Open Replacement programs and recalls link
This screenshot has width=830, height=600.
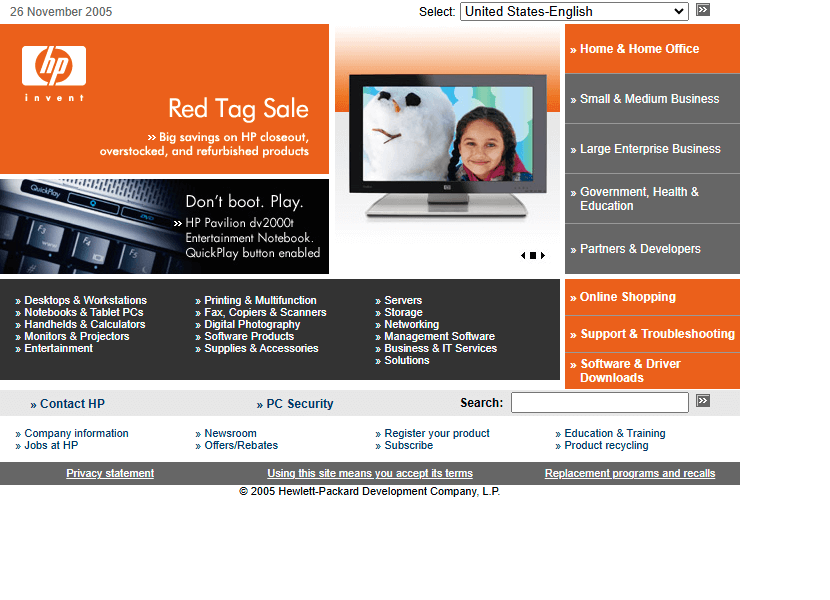coord(630,473)
